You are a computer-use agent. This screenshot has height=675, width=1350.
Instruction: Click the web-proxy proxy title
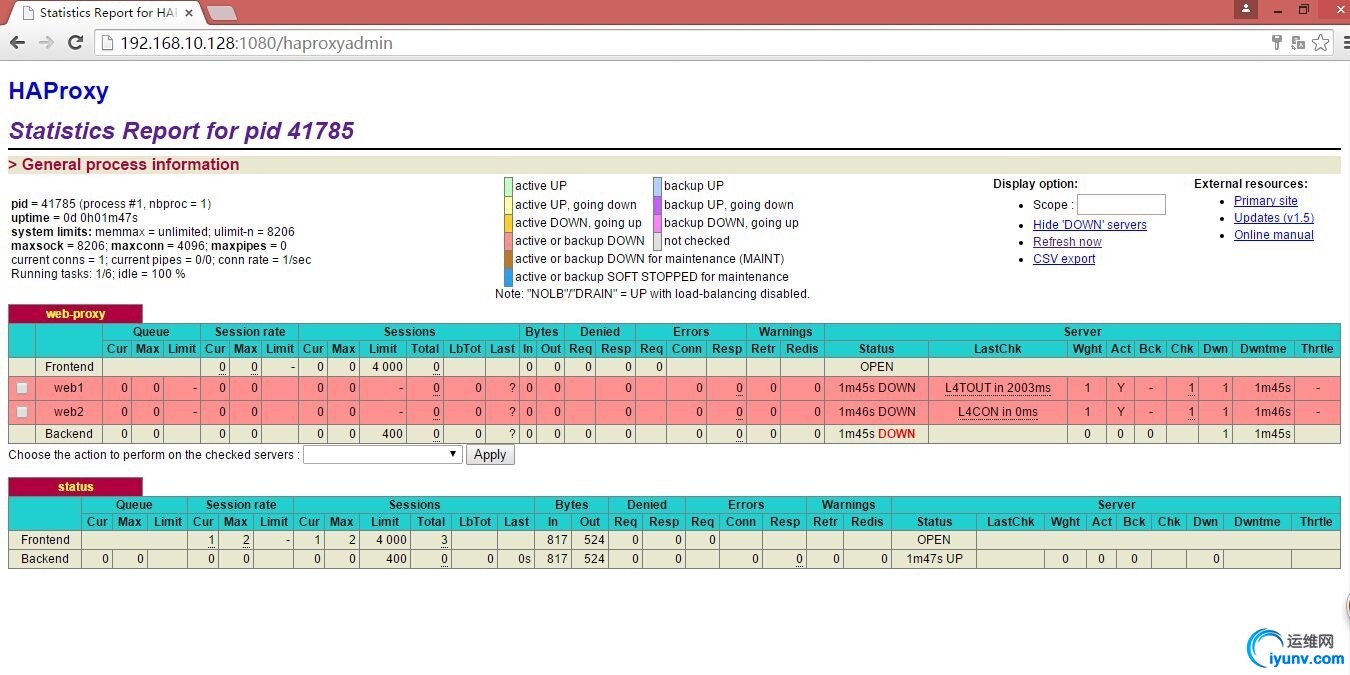75,314
